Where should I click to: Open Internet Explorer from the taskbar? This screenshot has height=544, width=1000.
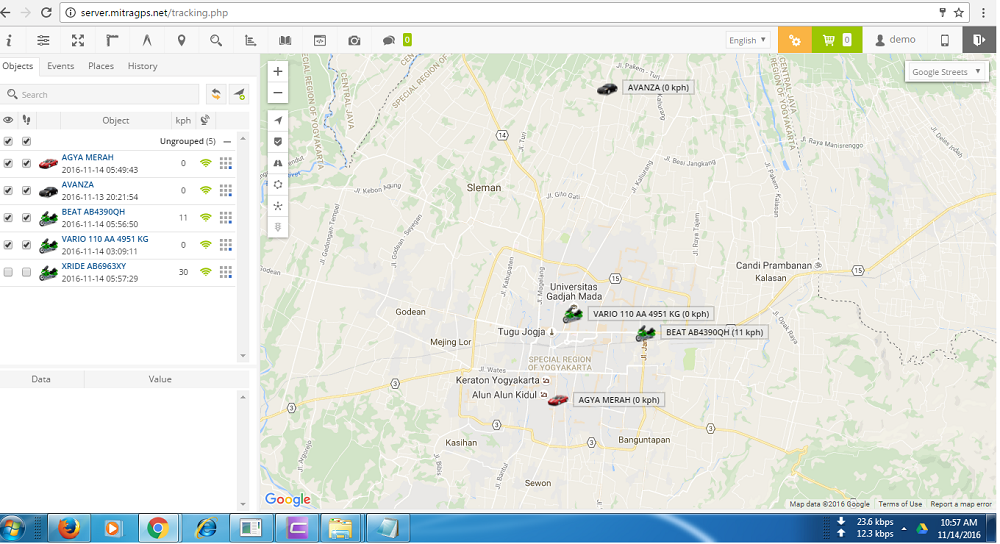click(x=205, y=529)
